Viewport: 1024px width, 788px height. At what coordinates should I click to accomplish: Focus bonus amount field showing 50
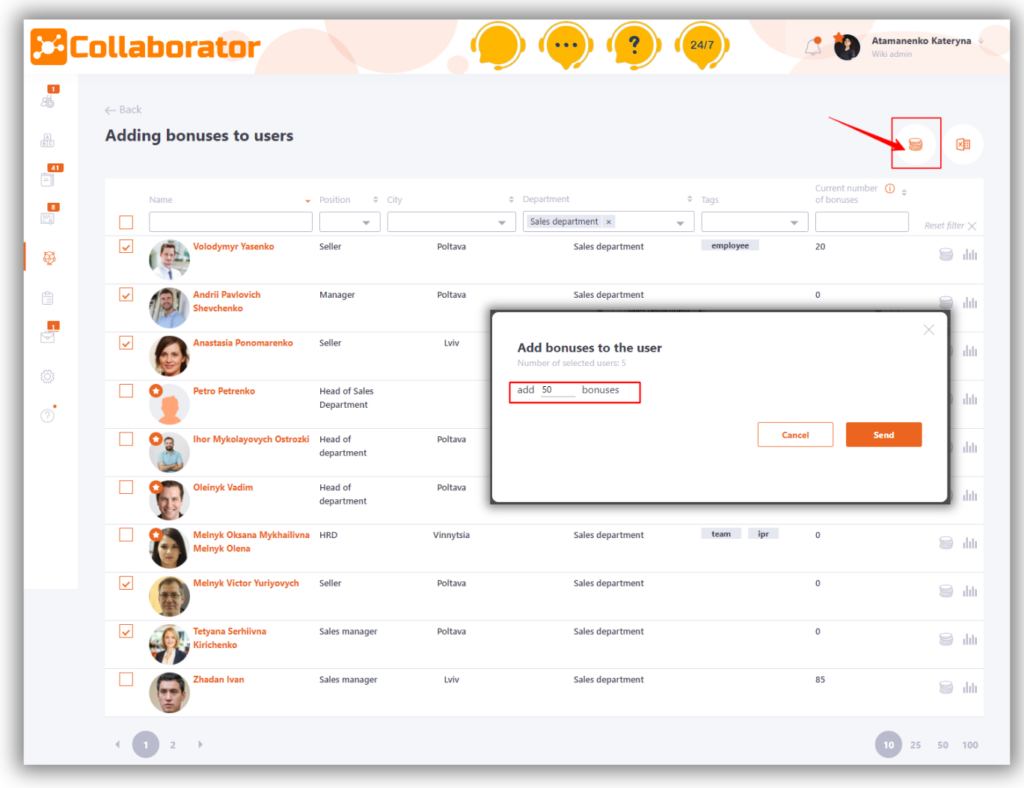(x=558, y=390)
